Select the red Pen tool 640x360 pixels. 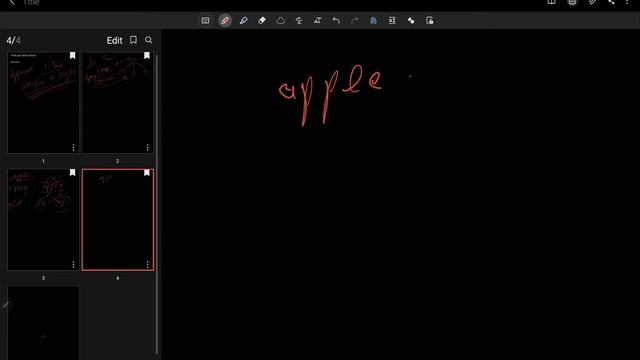coord(225,20)
